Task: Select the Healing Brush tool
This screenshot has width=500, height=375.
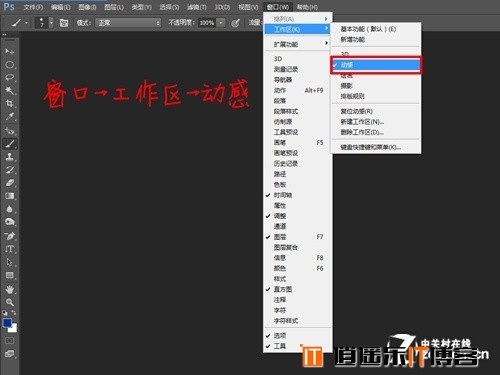Action: coord(10,130)
